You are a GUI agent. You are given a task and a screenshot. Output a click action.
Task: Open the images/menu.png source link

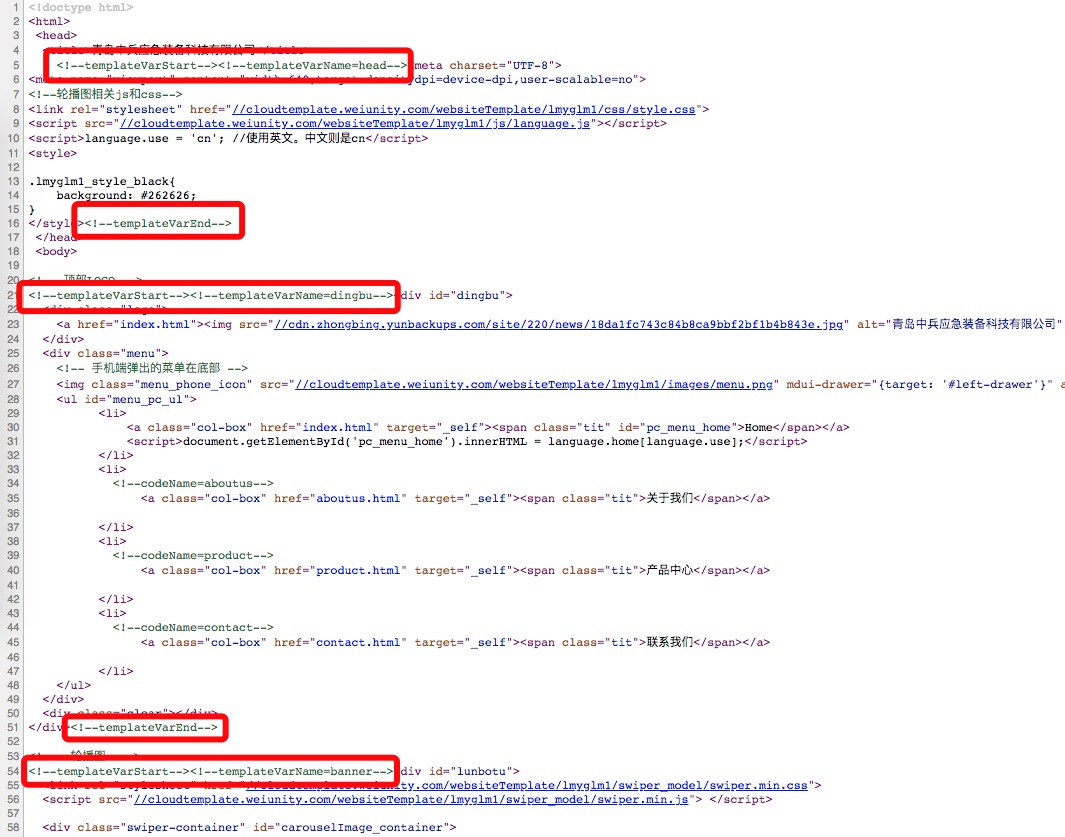(534, 385)
